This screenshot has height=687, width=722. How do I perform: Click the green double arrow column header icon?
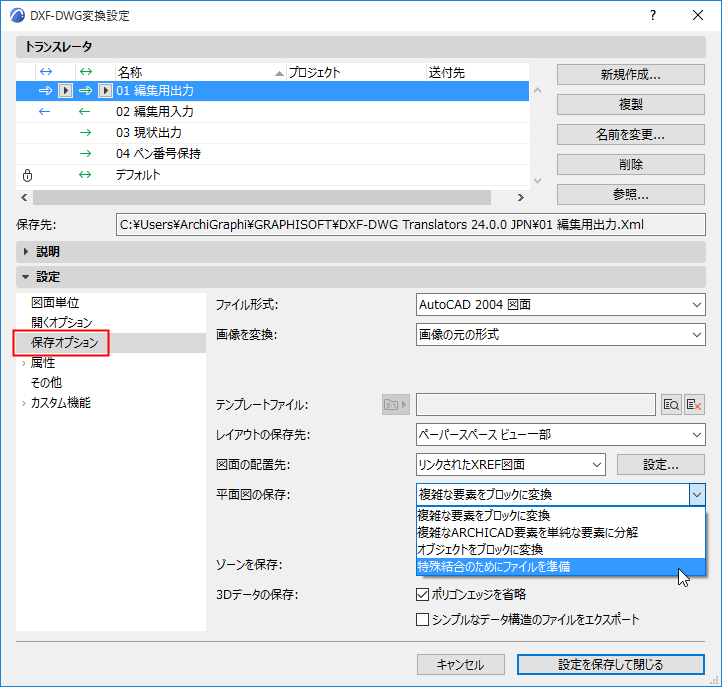coord(86,71)
